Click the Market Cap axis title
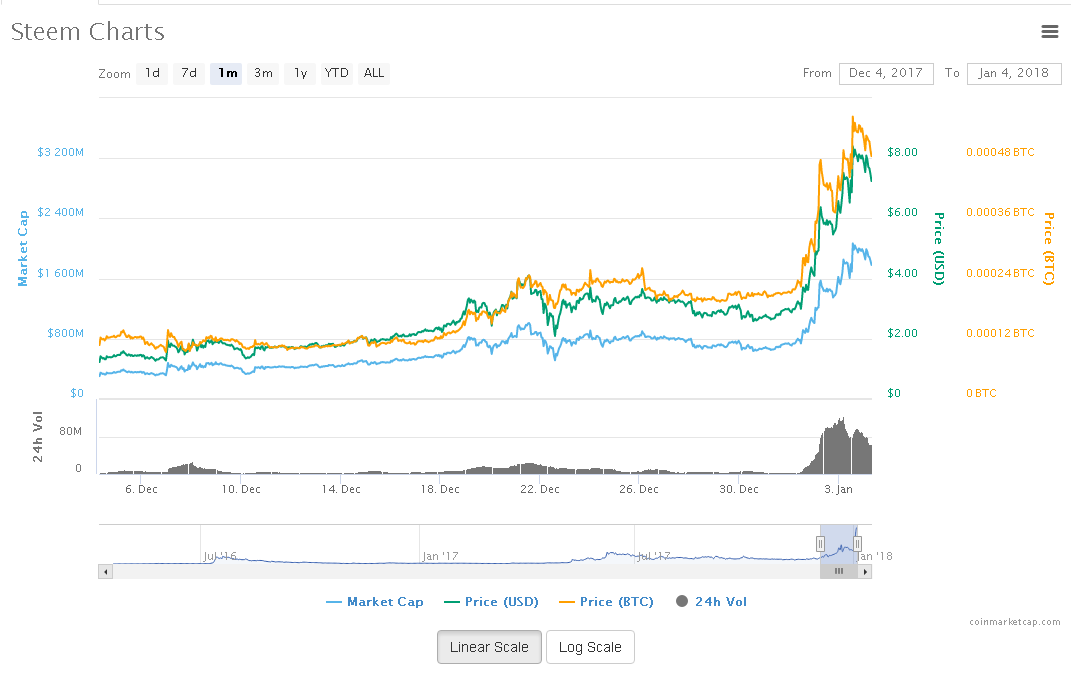Viewport: 1091px width, 684px height. pyautogui.click(x=23, y=248)
